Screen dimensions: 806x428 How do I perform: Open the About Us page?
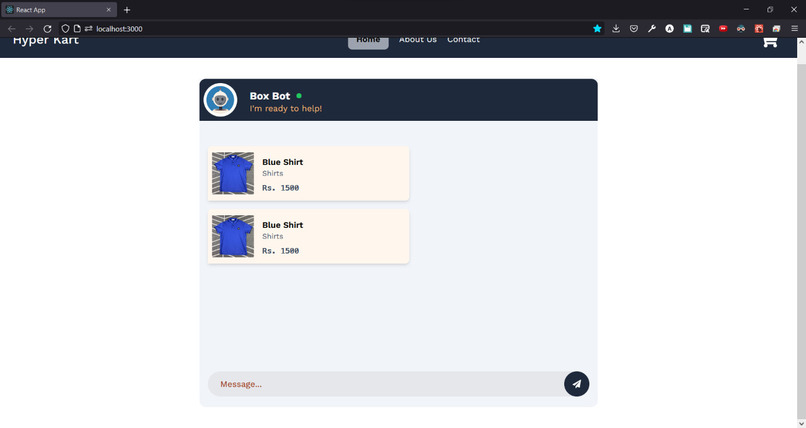(418, 40)
